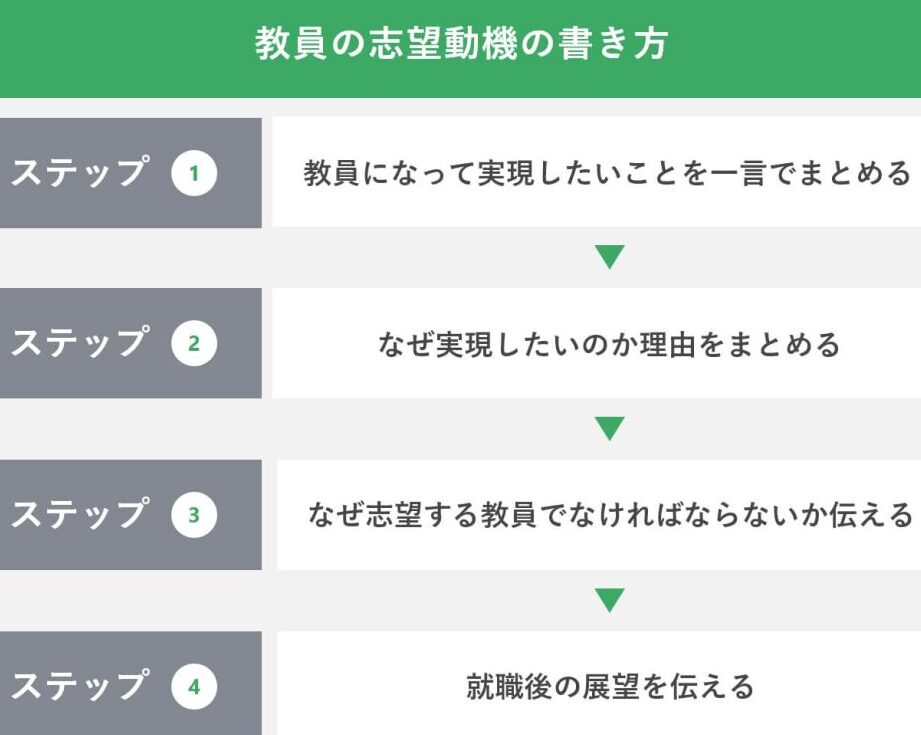Click the 教員の志望動機の書き方 title

pyautogui.click(x=460, y=45)
